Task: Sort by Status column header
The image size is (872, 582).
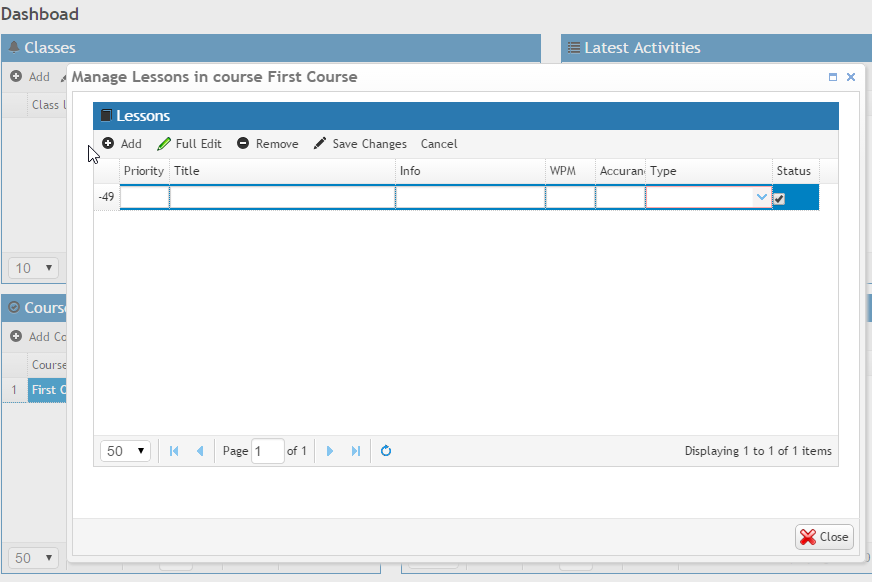Action: point(796,171)
